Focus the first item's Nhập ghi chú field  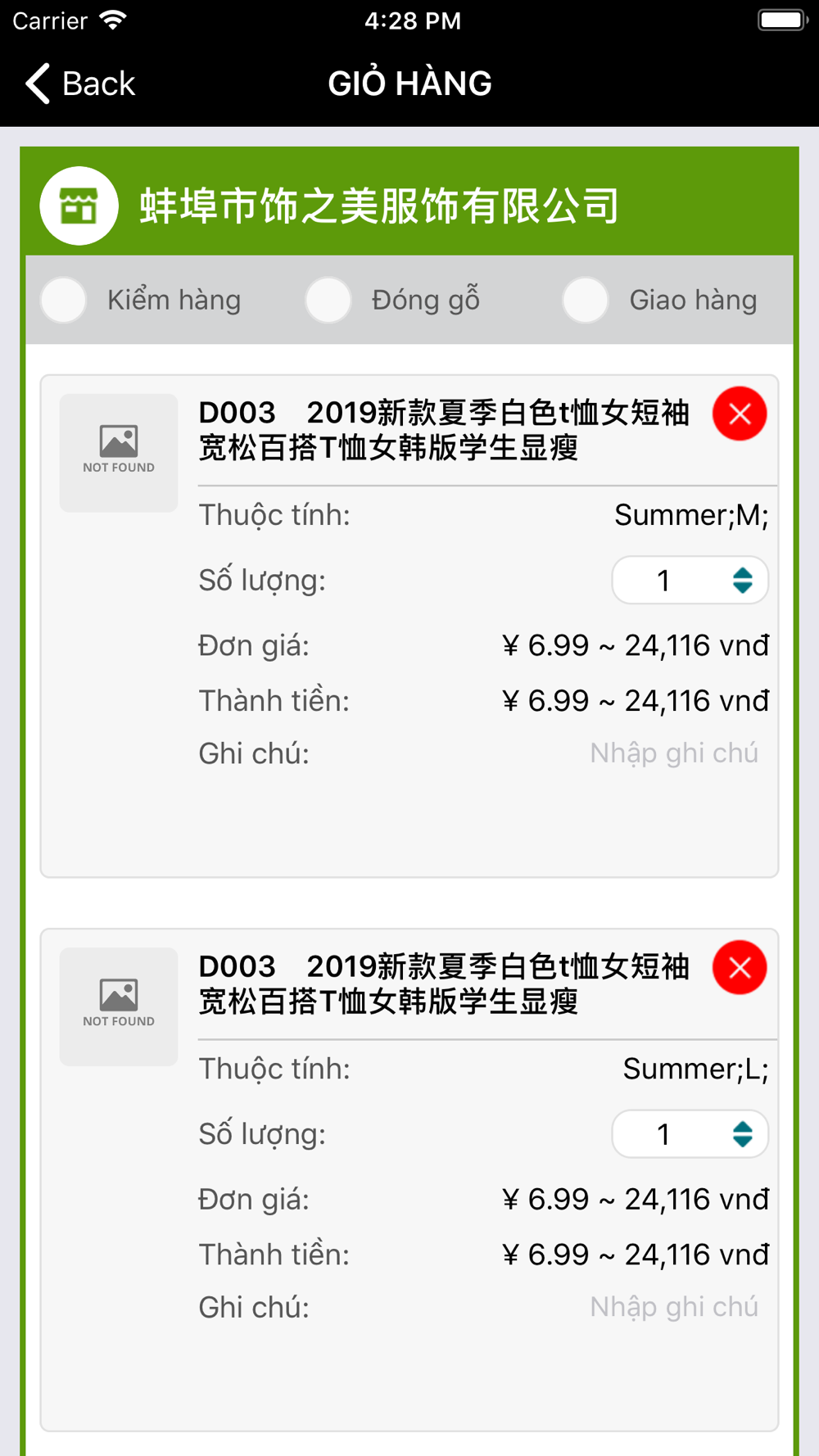pos(674,753)
